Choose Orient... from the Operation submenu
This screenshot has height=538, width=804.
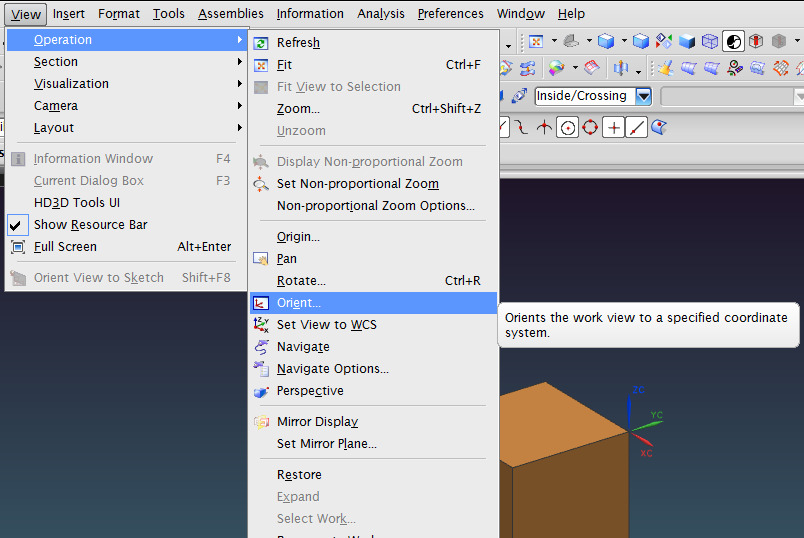[x=299, y=303]
